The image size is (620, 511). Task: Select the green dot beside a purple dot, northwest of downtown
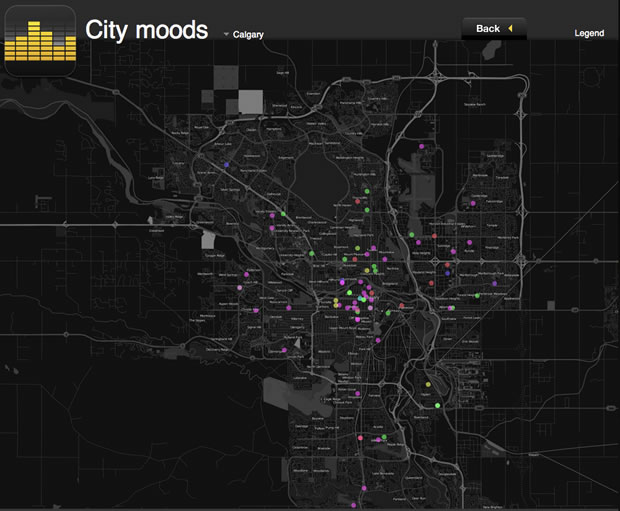283,214
